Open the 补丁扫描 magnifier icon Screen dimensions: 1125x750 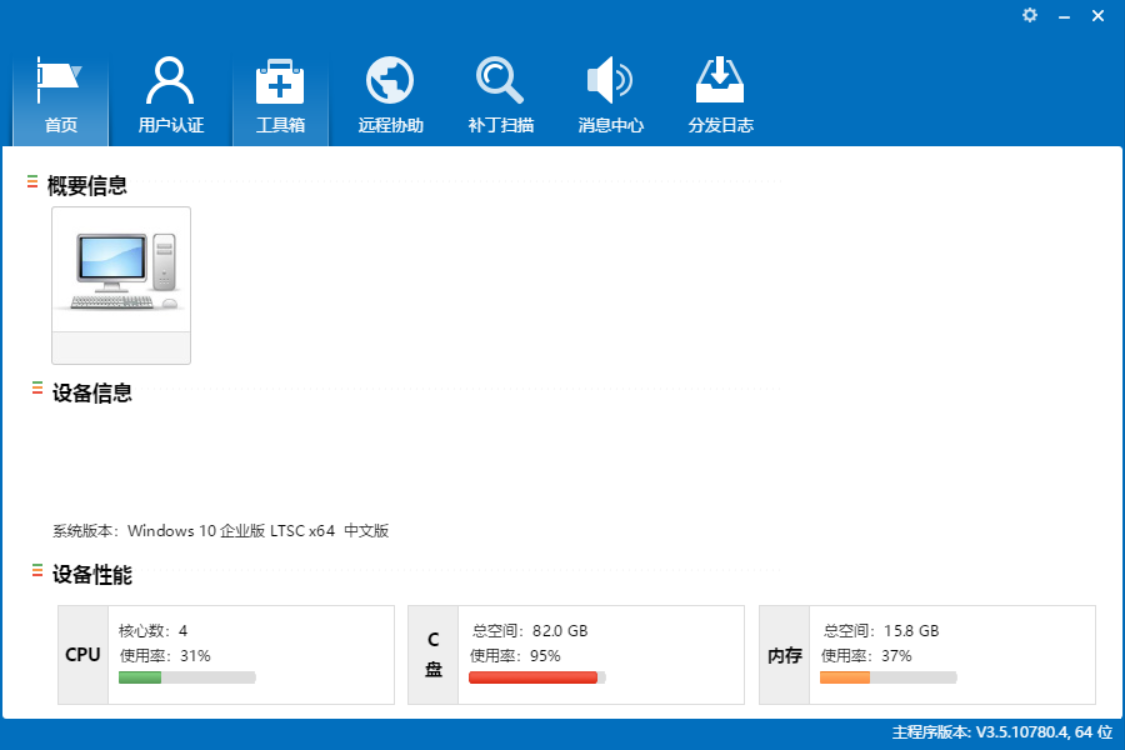(500, 80)
